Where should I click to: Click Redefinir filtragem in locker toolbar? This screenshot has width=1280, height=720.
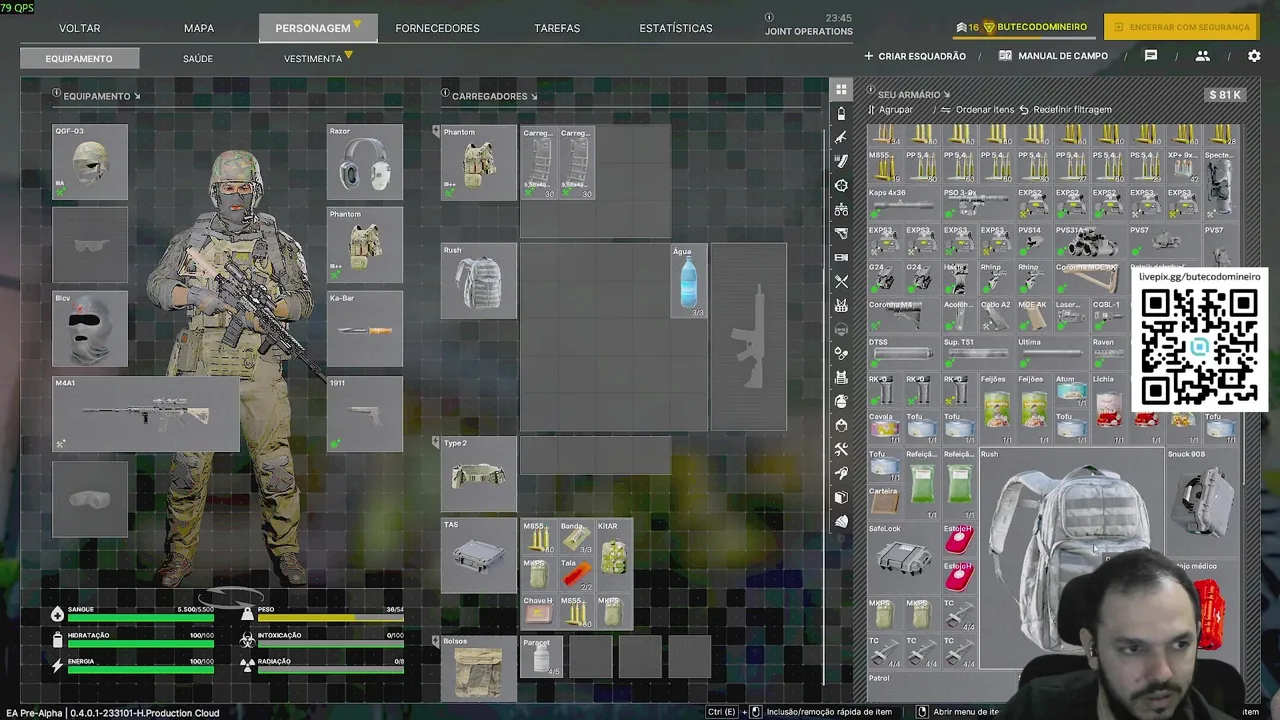coord(1065,109)
